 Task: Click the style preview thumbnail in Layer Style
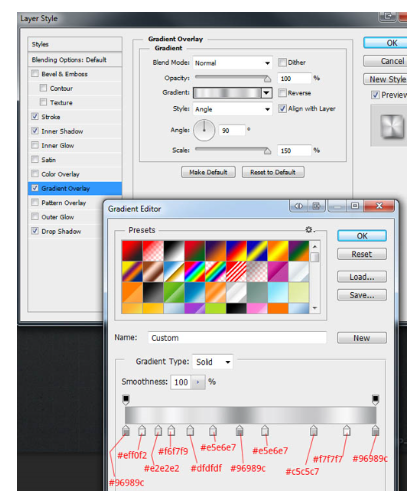[x=392, y=127]
